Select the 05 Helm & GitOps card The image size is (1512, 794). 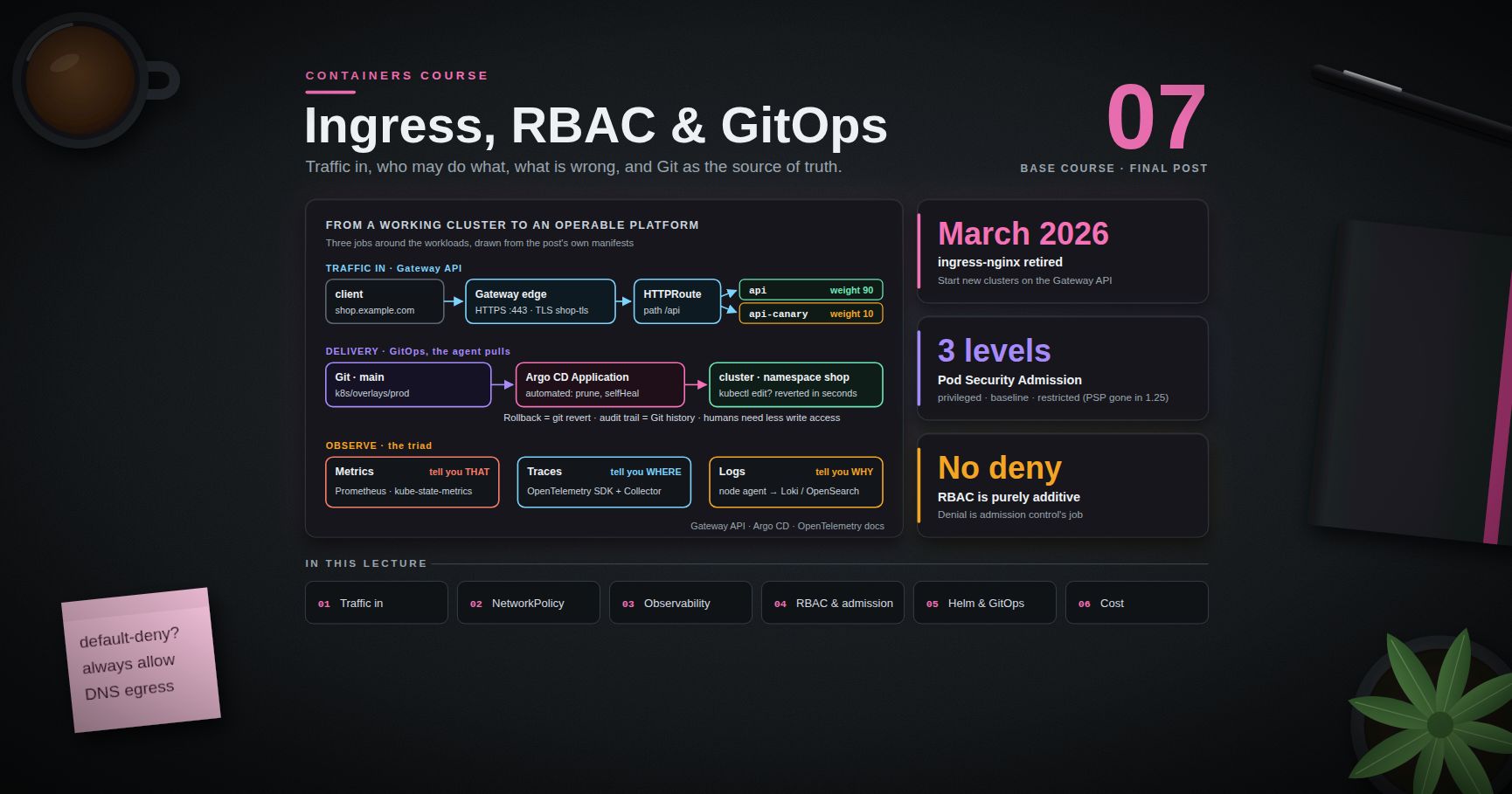point(984,603)
